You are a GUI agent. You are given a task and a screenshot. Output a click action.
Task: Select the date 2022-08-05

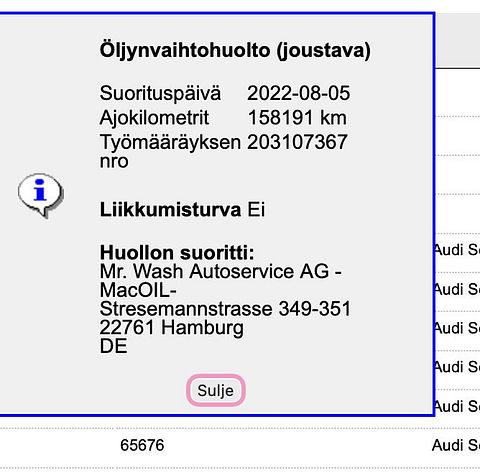coord(298,93)
